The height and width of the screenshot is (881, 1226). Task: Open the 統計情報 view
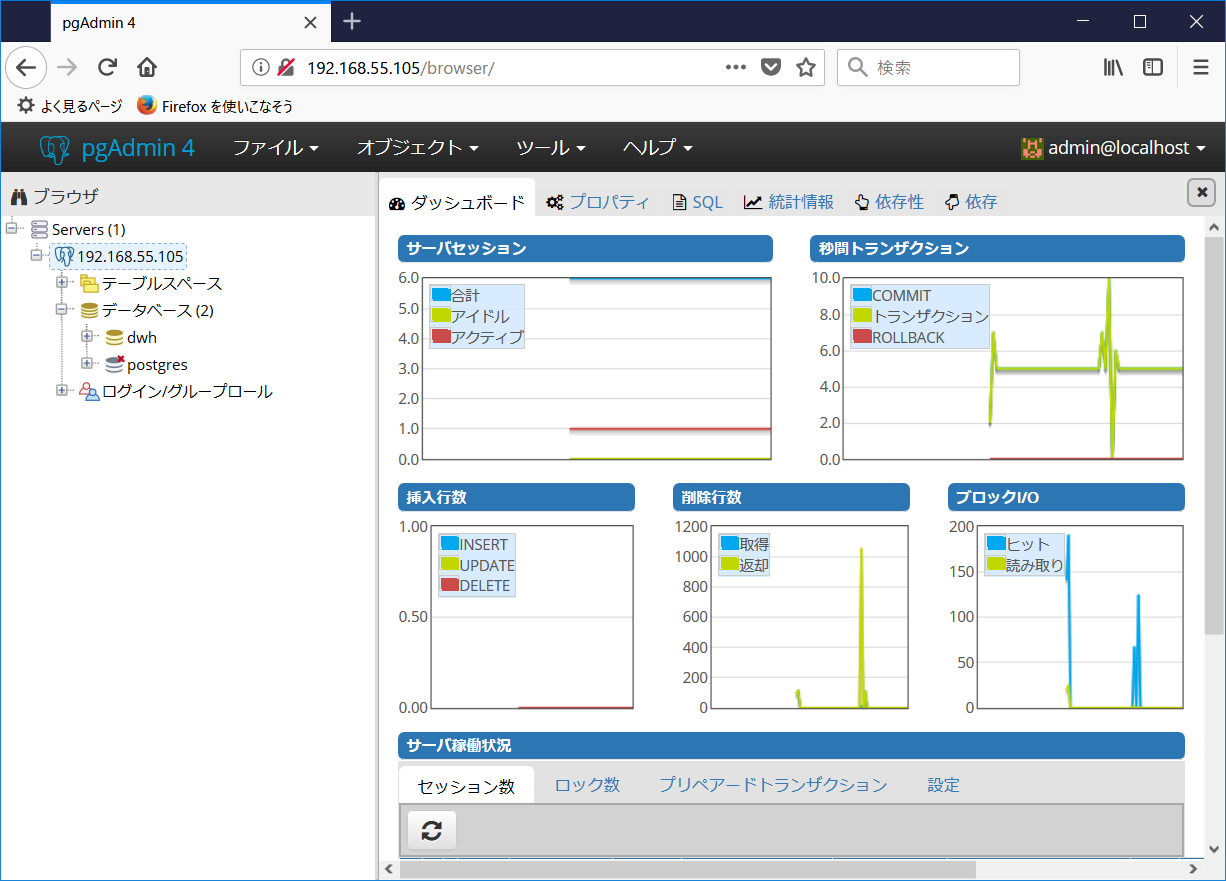789,201
